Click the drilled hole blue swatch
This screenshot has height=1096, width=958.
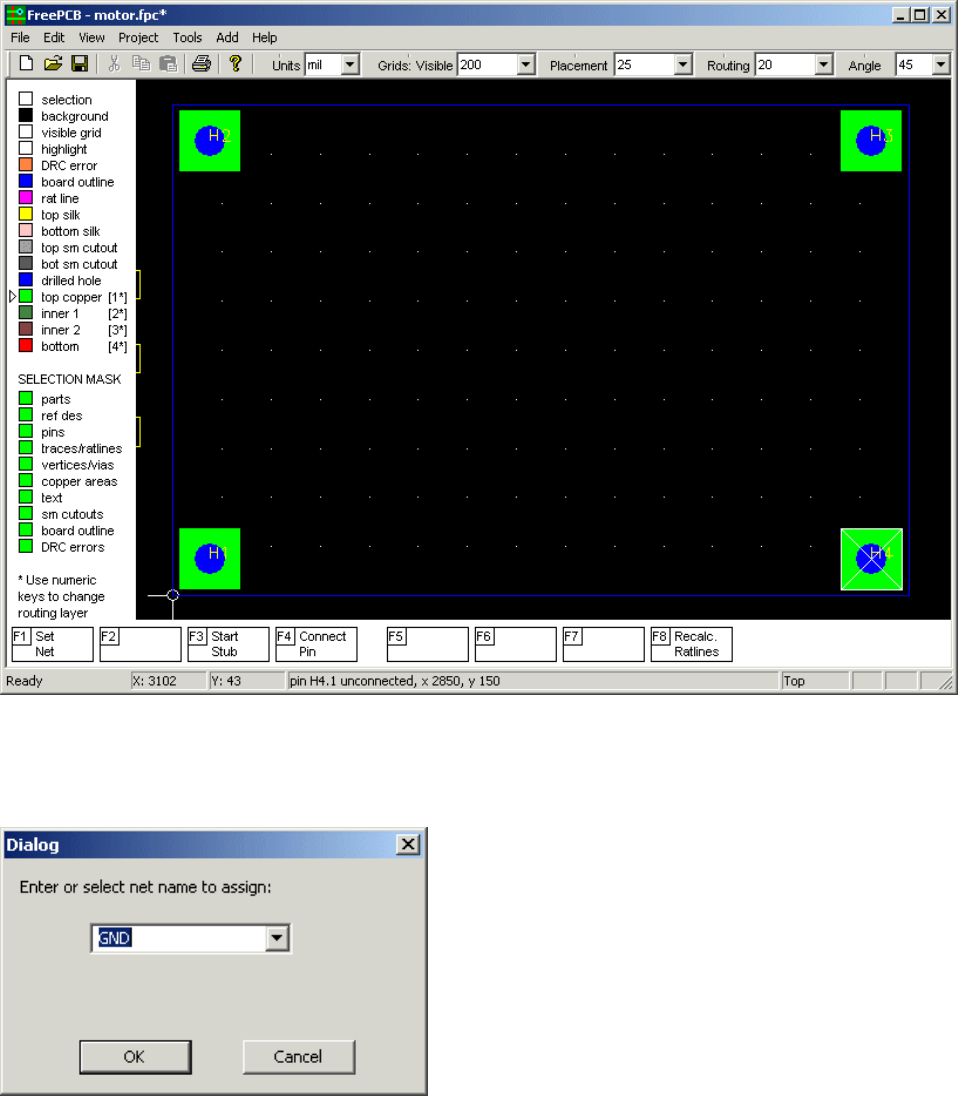(x=26, y=280)
